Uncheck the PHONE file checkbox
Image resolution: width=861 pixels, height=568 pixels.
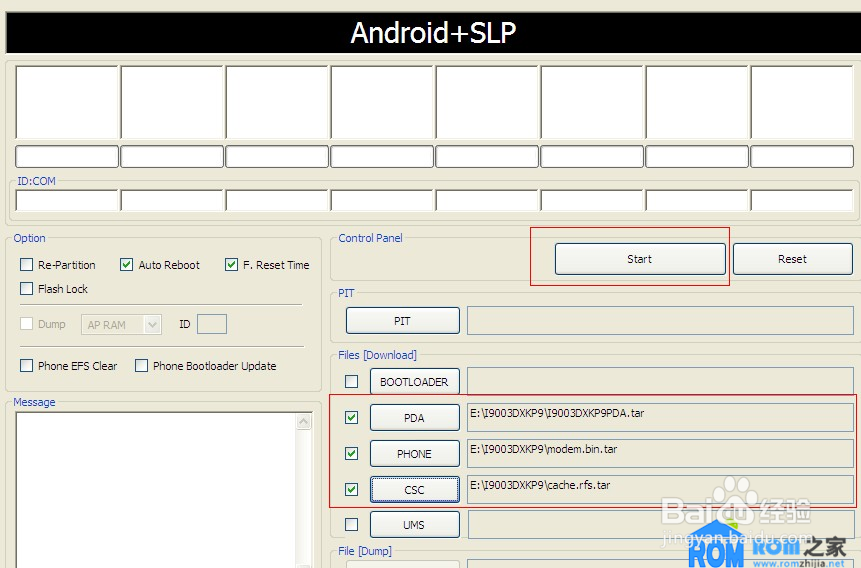coord(351,453)
